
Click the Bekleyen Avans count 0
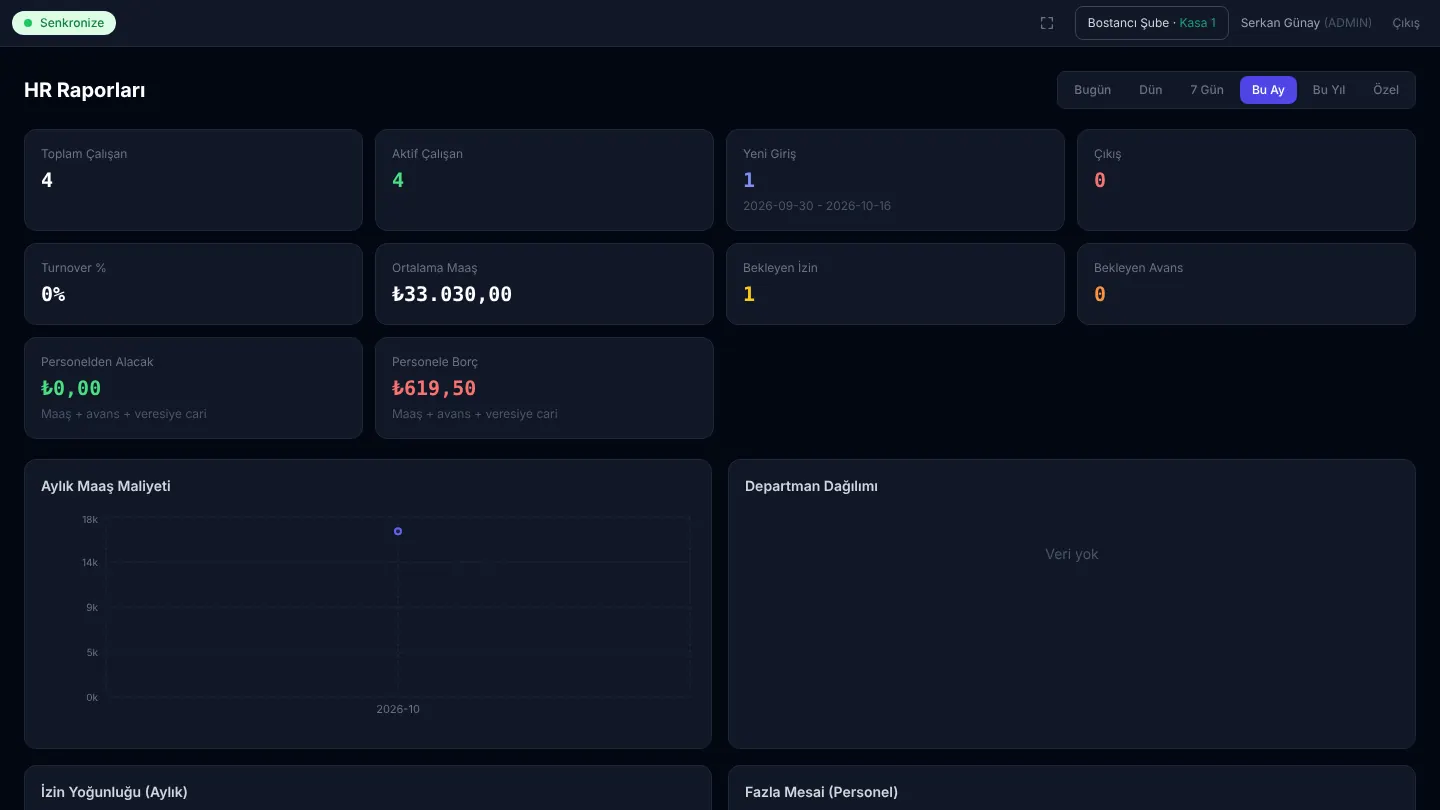(x=1100, y=295)
